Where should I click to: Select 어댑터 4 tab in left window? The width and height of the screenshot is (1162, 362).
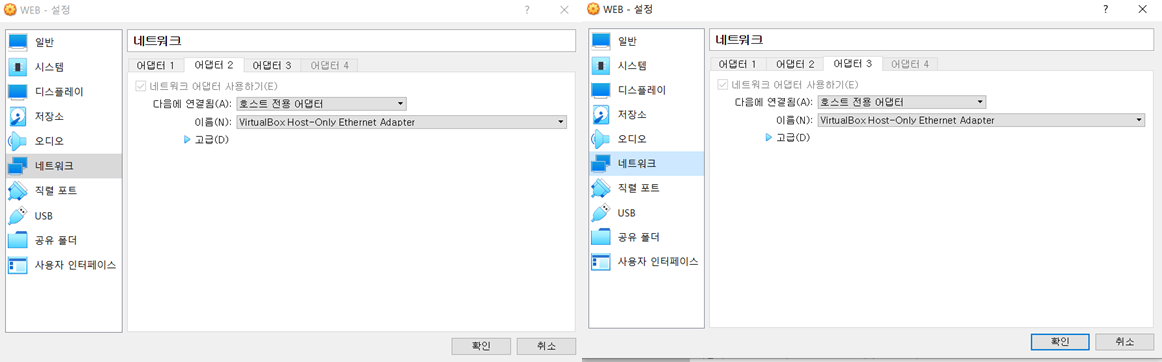[329, 65]
